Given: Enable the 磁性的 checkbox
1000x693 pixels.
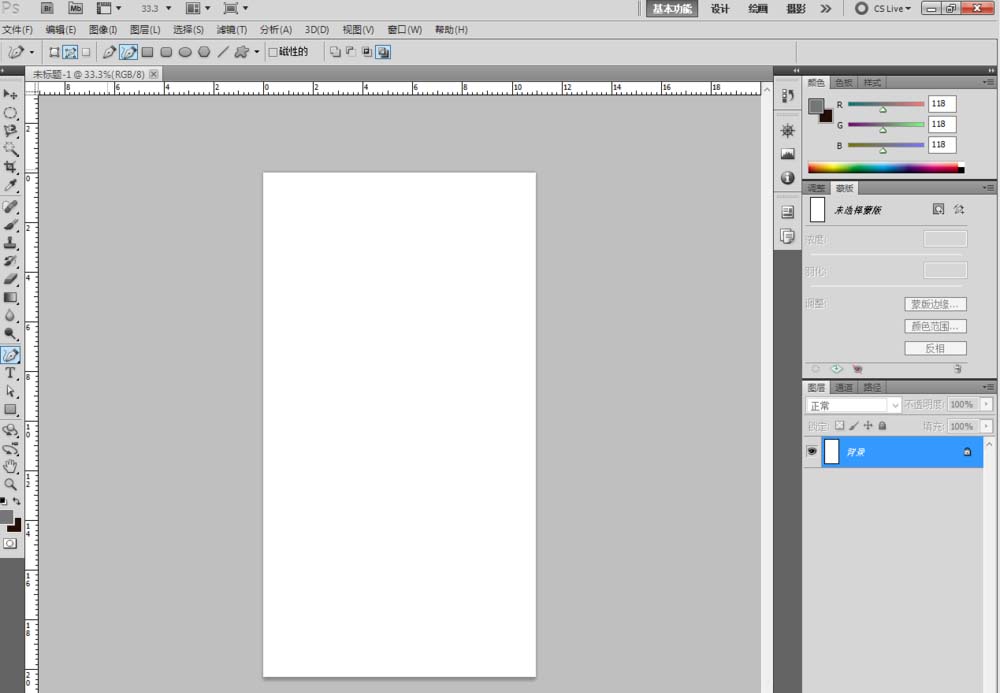Looking at the screenshot, I should click(273, 52).
